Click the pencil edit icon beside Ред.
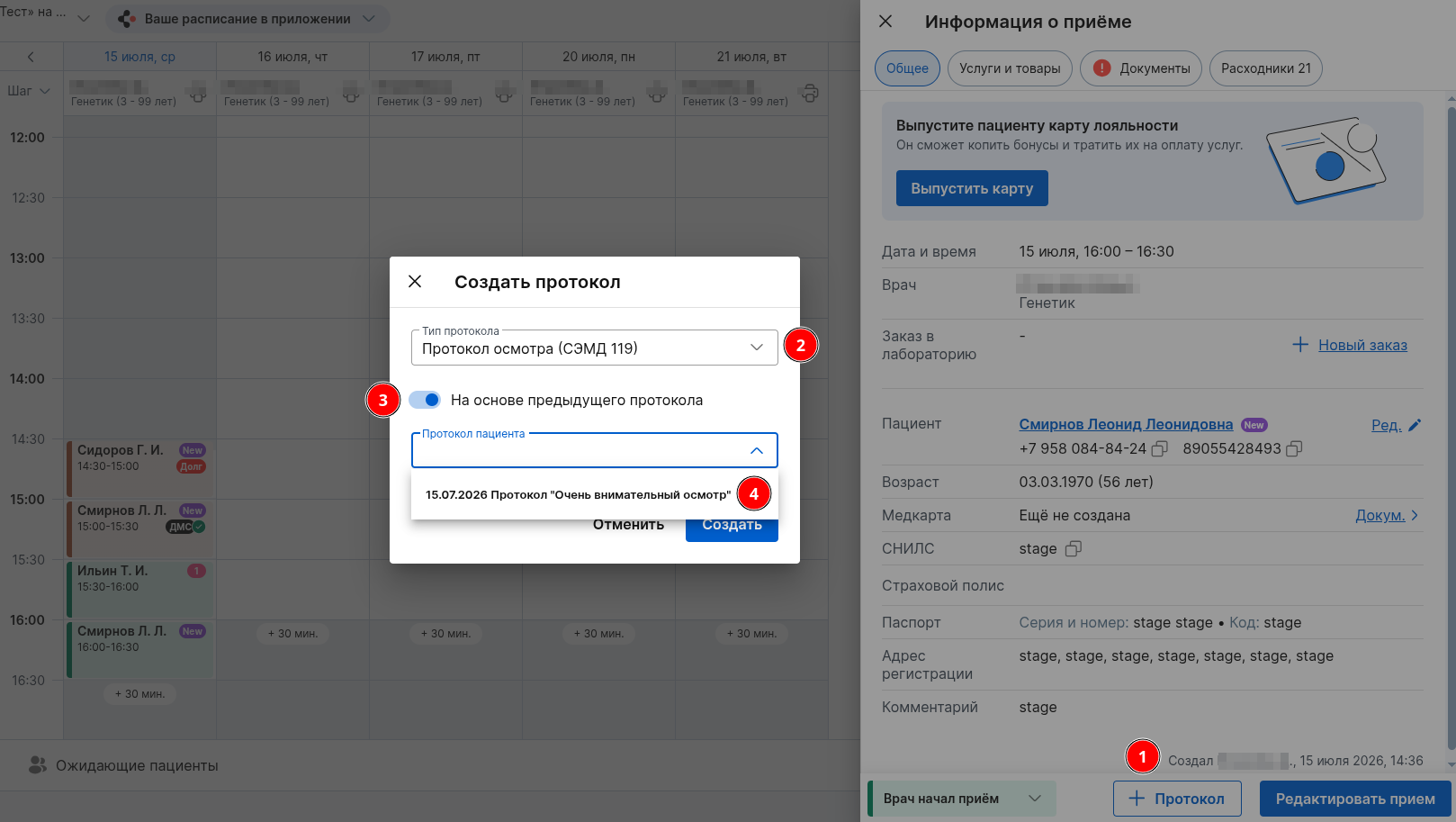Viewport: 1456px width, 822px height. [x=1415, y=425]
